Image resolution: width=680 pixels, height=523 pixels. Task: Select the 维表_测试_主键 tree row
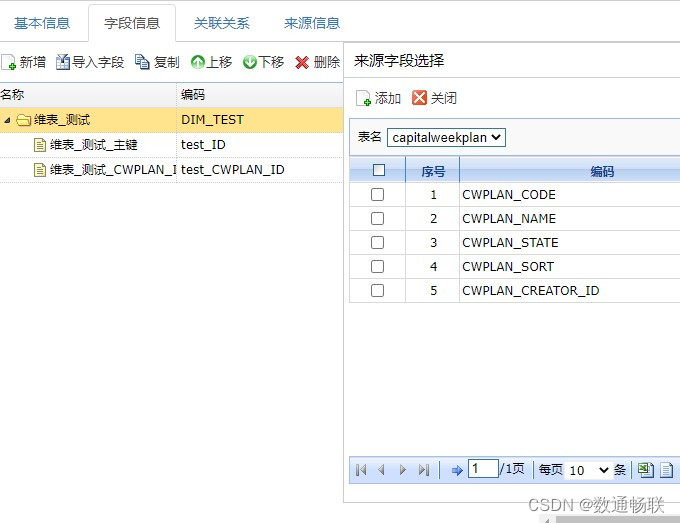(171, 145)
